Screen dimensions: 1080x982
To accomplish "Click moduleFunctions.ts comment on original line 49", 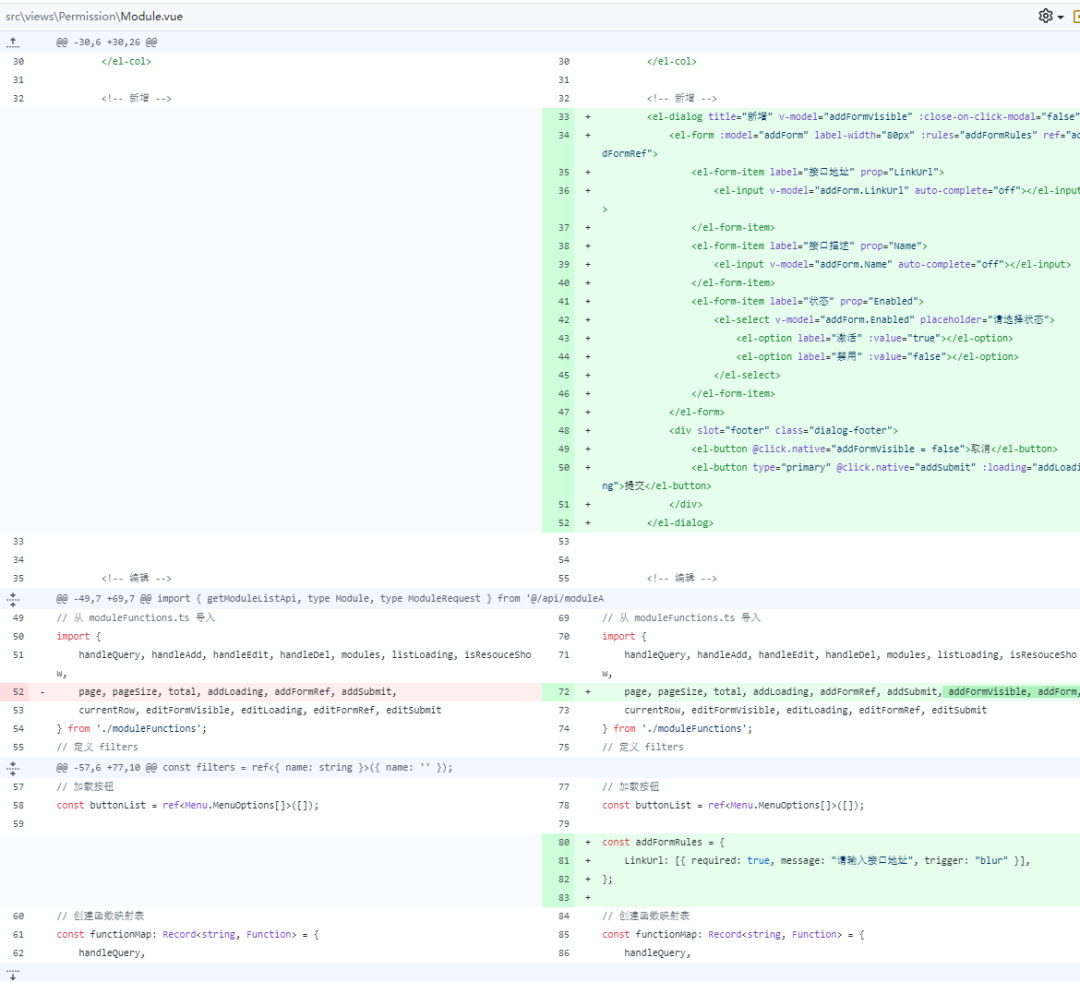I will tap(136, 618).
